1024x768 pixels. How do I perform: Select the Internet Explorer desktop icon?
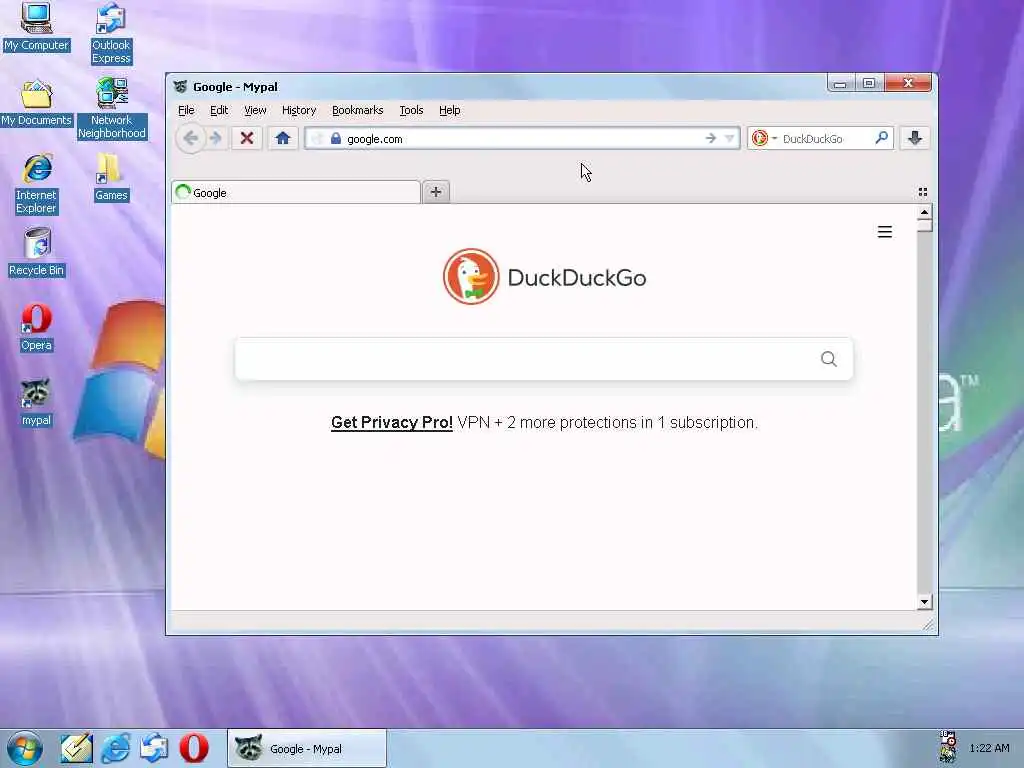37,184
